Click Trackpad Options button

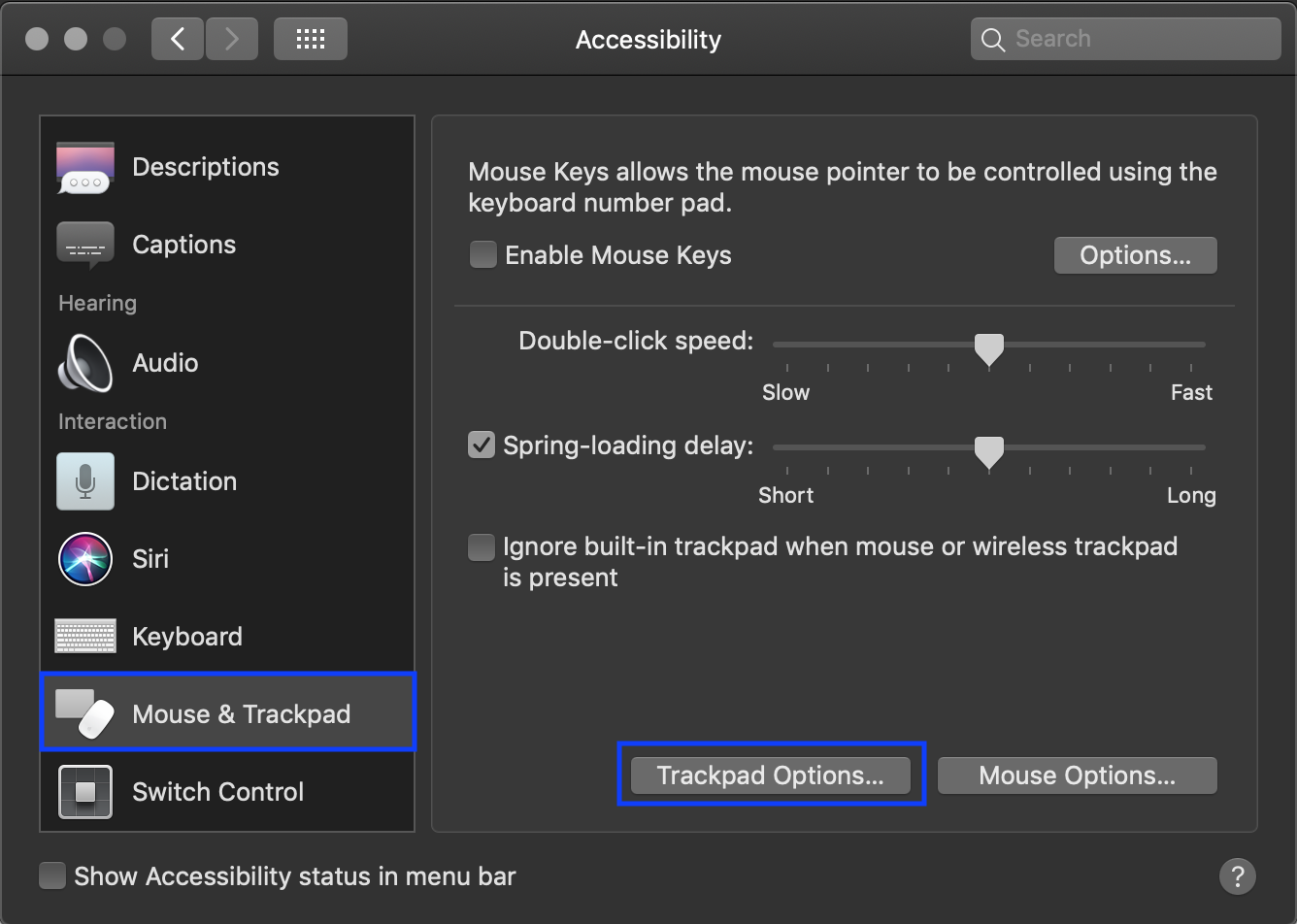pos(770,775)
